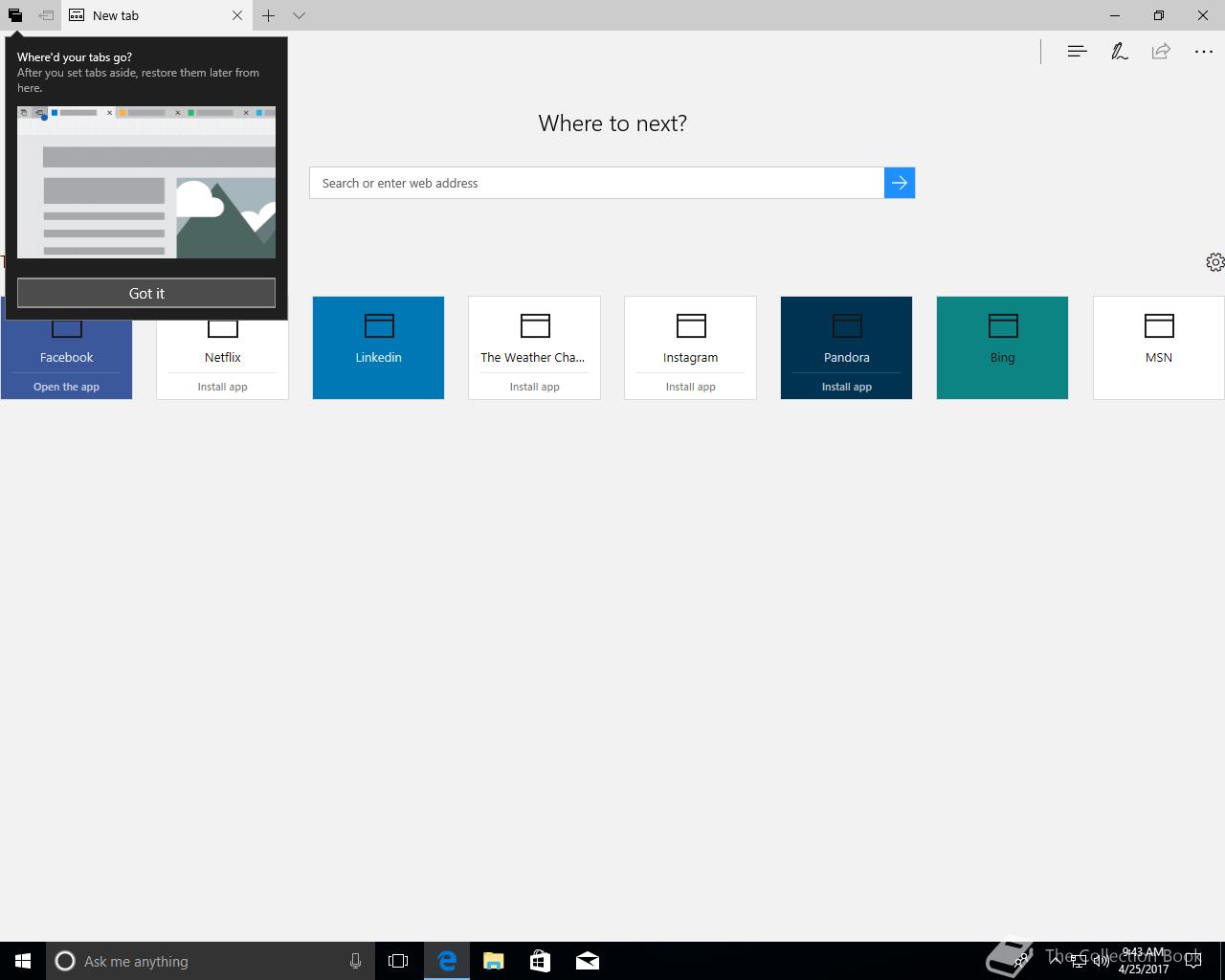Viewport: 1225px width, 980px height.
Task: Click Install app under Instagram
Action: click(x=690, y=387)
